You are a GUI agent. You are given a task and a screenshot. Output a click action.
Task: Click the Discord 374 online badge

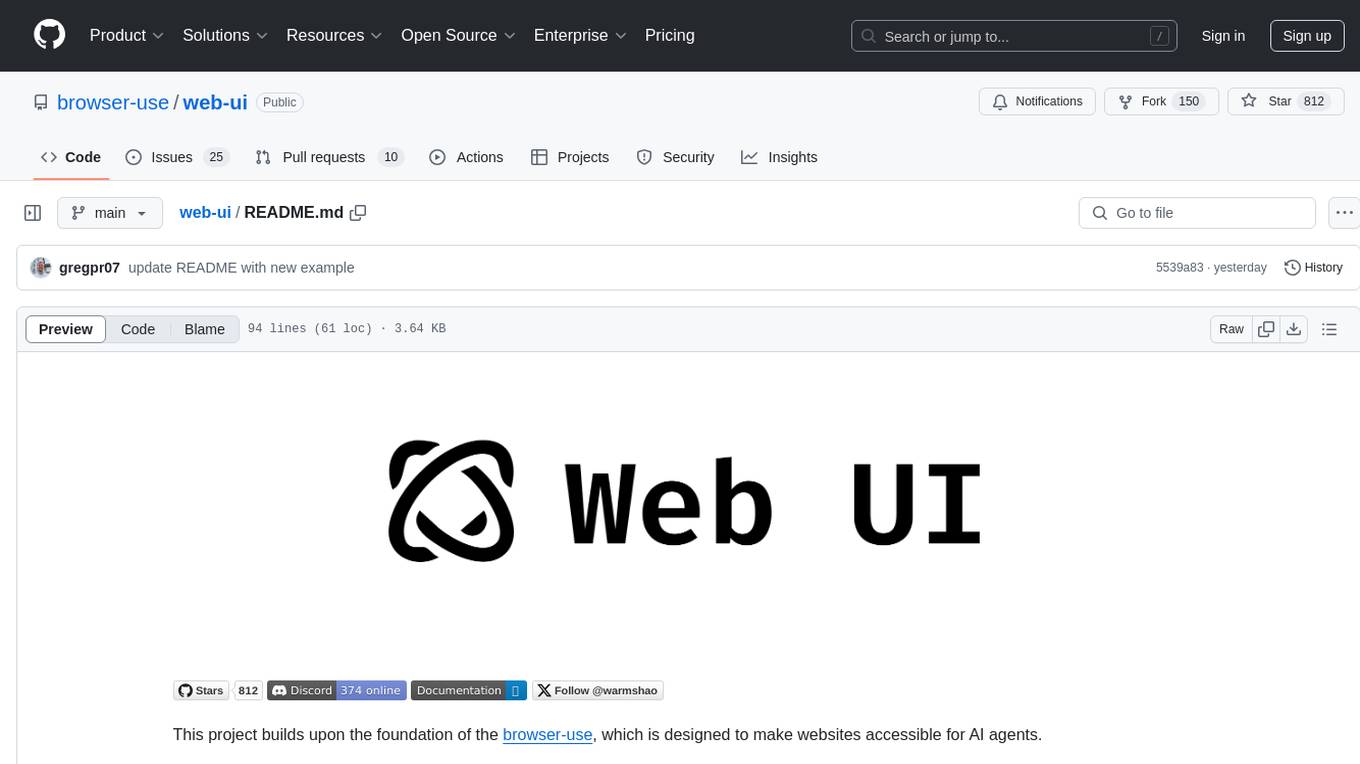pyautogui.click(x=337, y=690)
